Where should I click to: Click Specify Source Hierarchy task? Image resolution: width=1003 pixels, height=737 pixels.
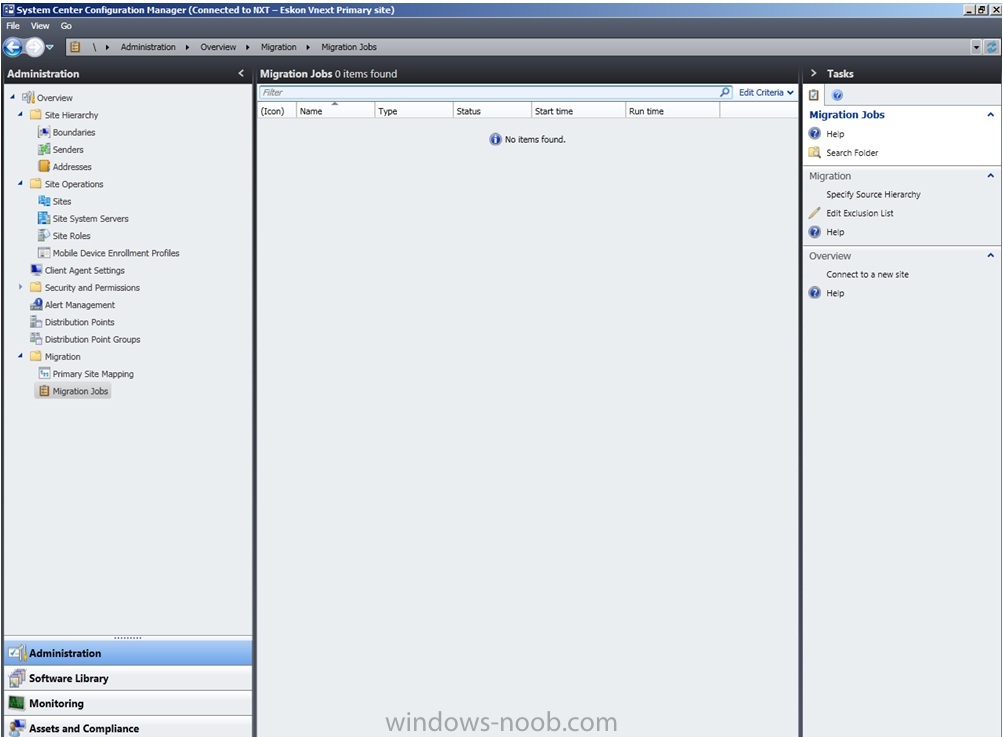pyautogui.click(x=873, y=194)
